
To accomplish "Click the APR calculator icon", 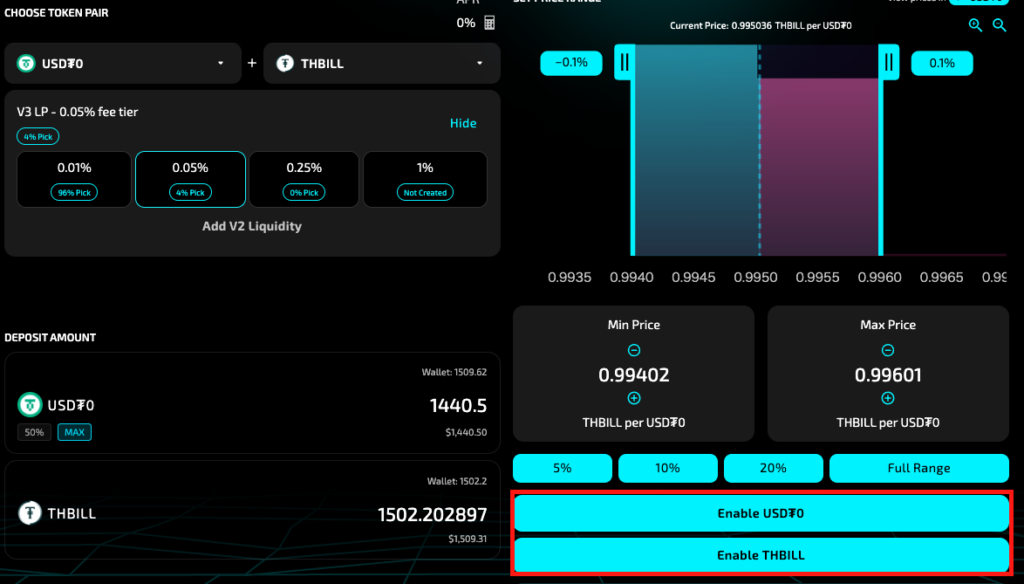I will click(490, 23).
